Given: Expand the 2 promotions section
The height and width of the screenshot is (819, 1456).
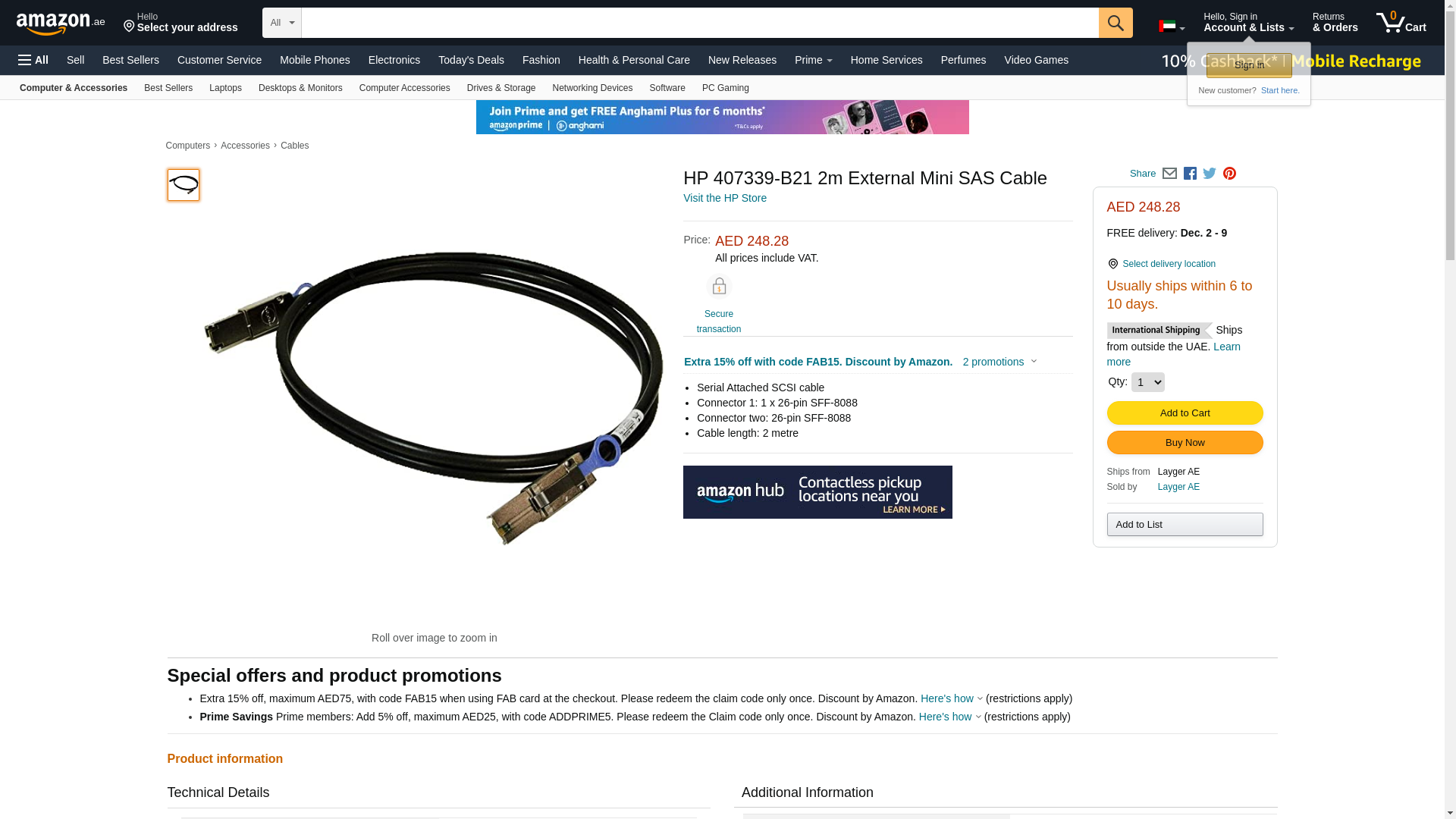Looking at the screenshot, I should point(999,362).
